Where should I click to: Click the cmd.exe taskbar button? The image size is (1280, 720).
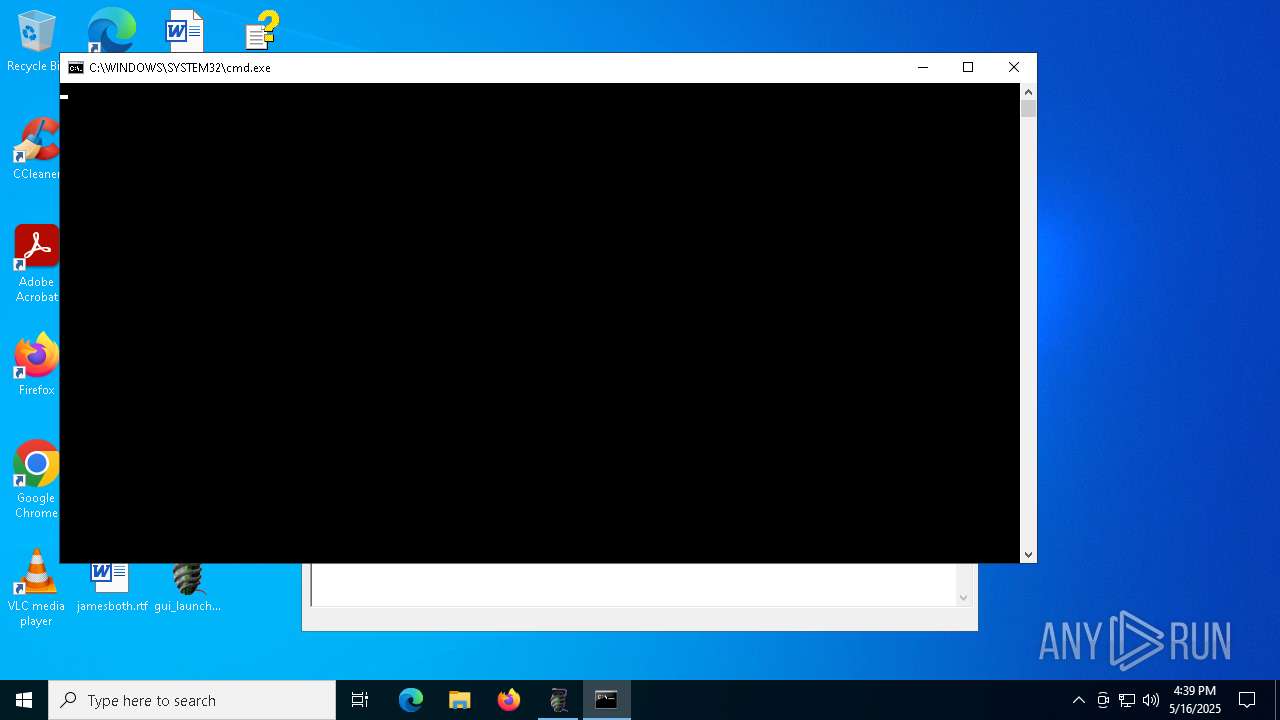click(607, 700)
